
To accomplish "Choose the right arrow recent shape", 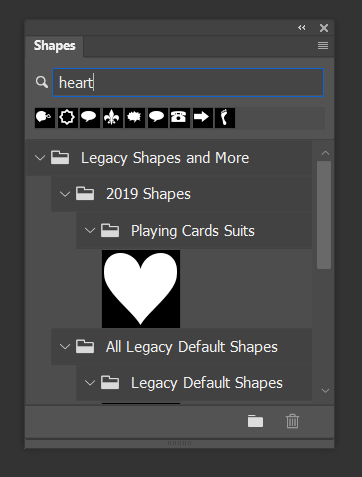I will coord(202,118).
